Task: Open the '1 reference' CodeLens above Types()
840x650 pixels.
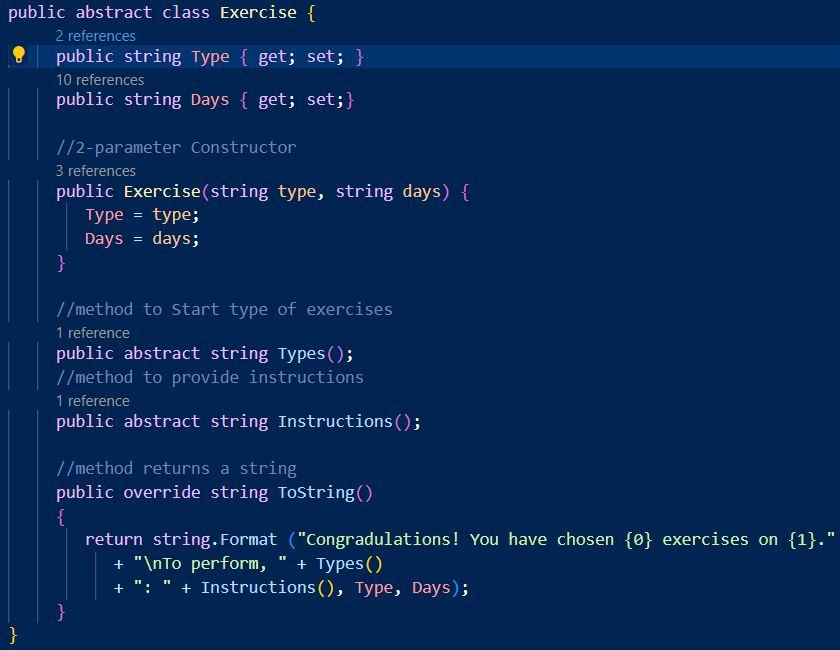Action: click(x=93, y=333)
